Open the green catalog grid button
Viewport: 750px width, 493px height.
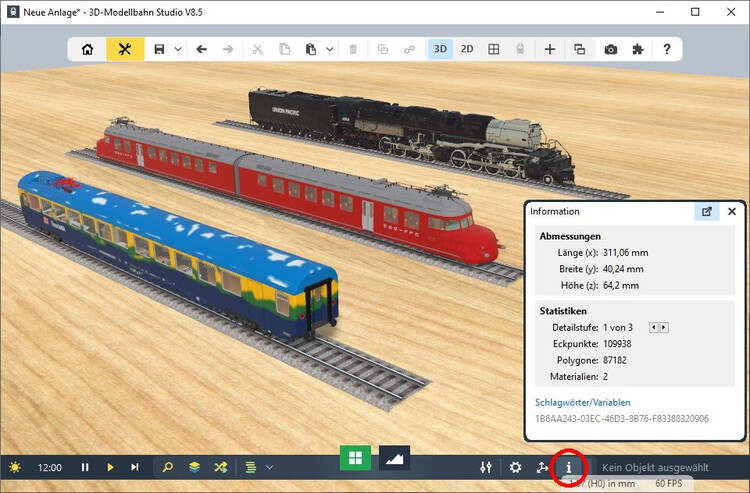pos(355,458)
